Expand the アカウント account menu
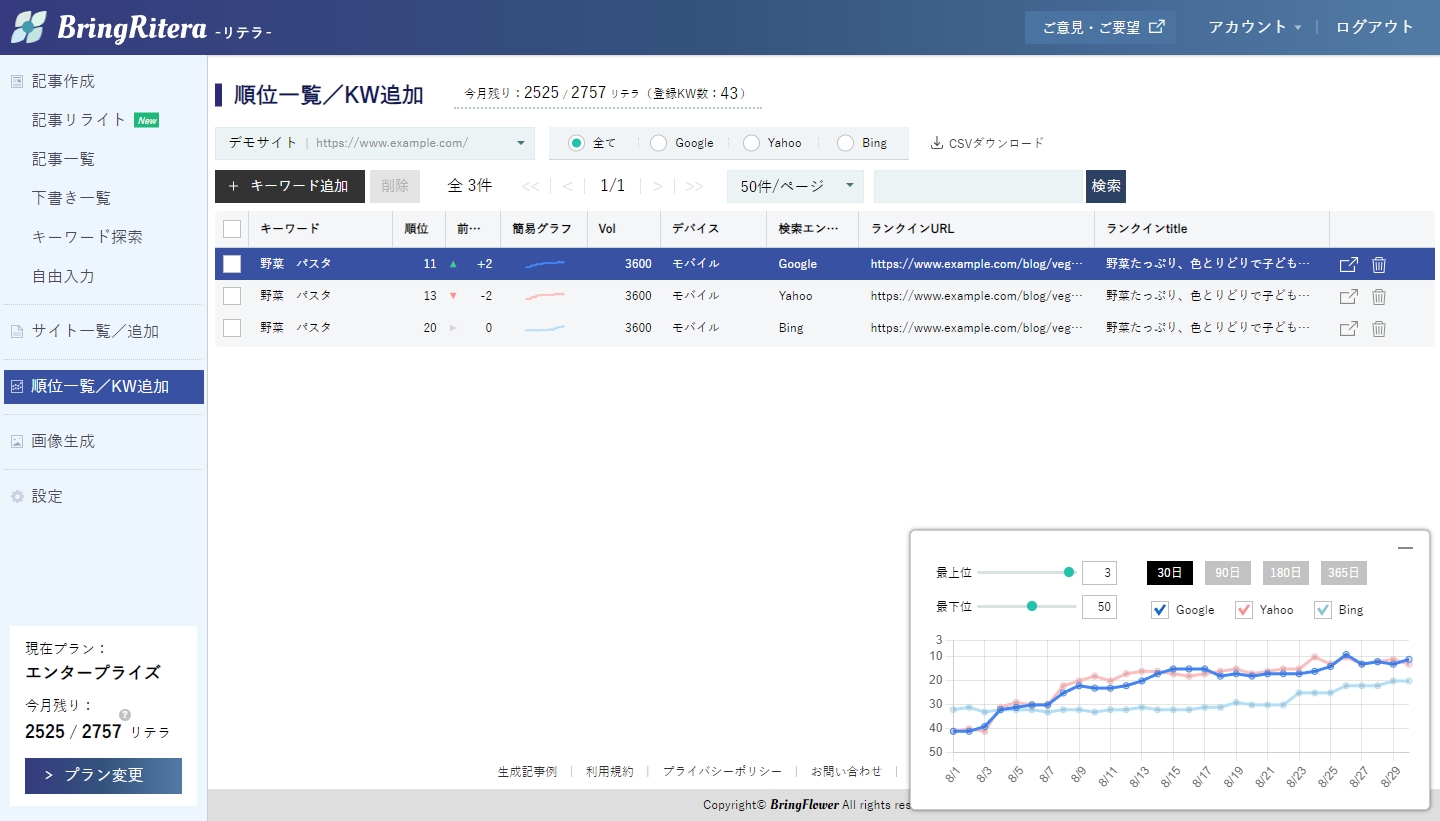Screen dimensions: 1440x821 click(1254, 28)
